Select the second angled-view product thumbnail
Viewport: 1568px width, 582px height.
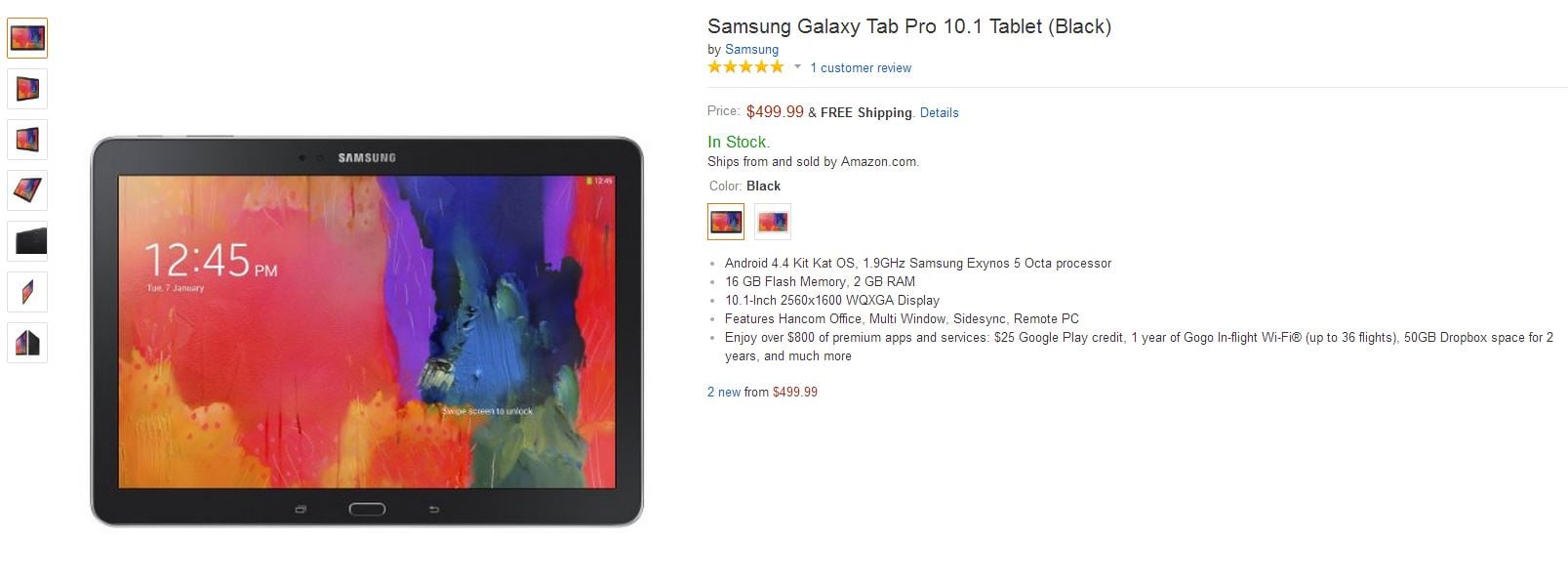(27, 89)
